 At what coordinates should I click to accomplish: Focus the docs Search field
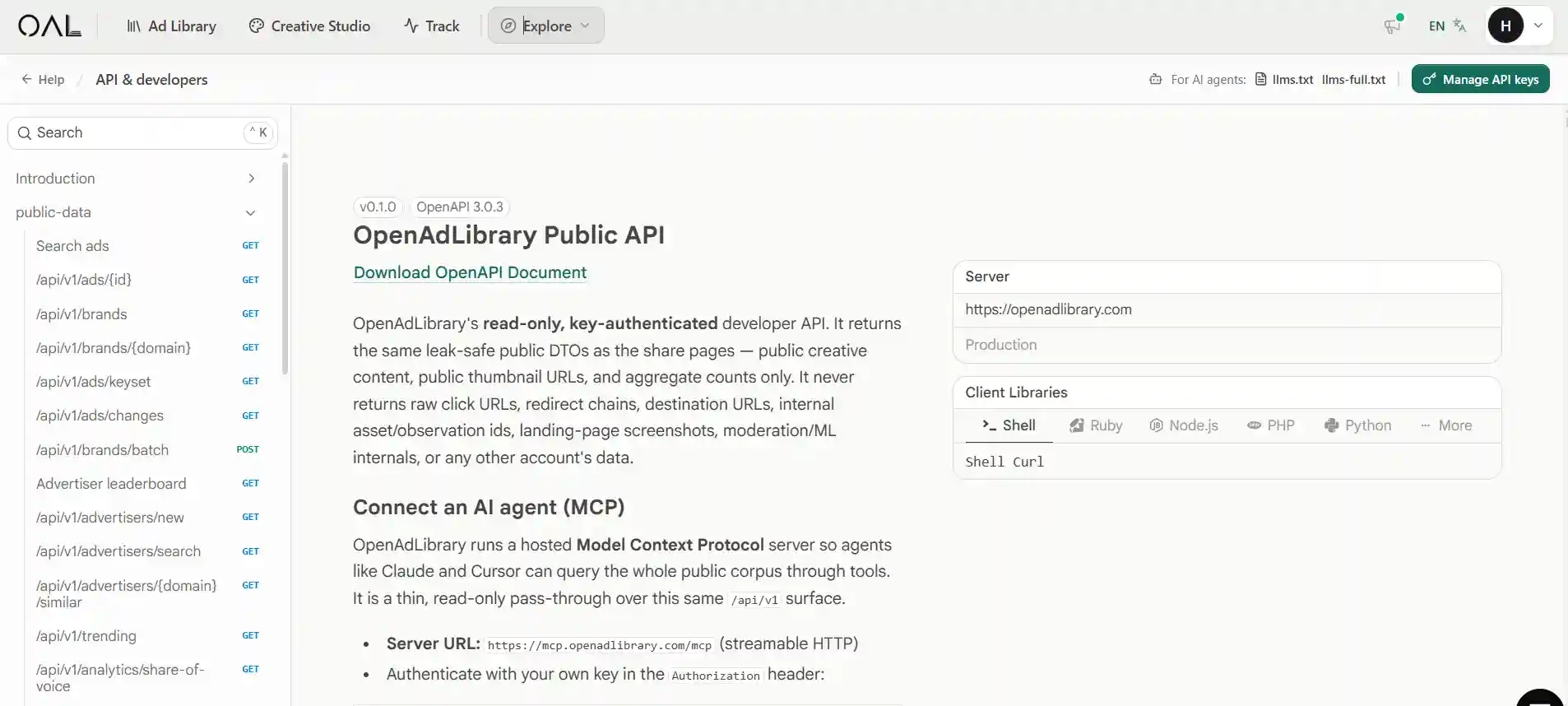pyautogui.click(x=142, y=132)
